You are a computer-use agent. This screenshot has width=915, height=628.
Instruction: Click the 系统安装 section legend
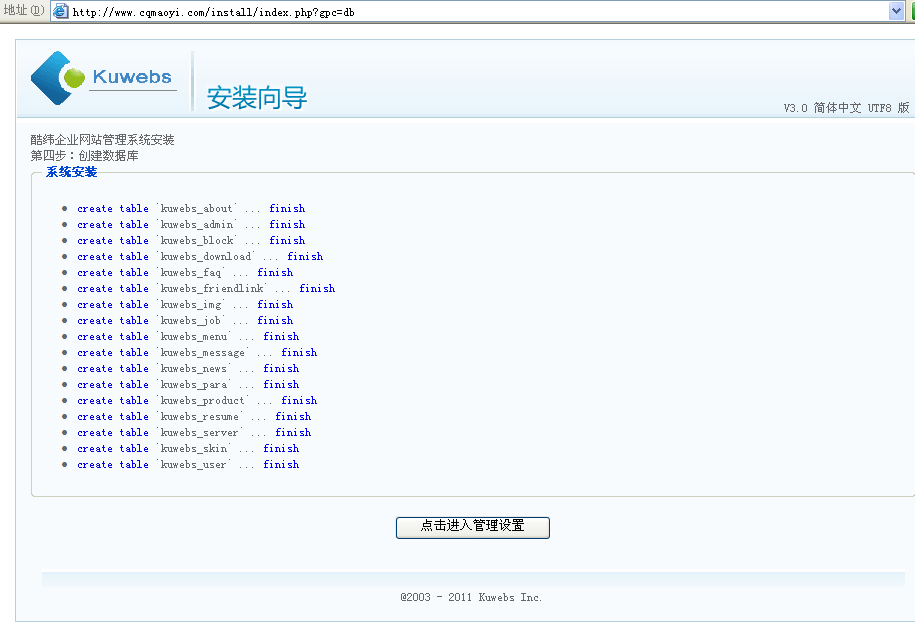pyautogui.click(x=71, y=172)
